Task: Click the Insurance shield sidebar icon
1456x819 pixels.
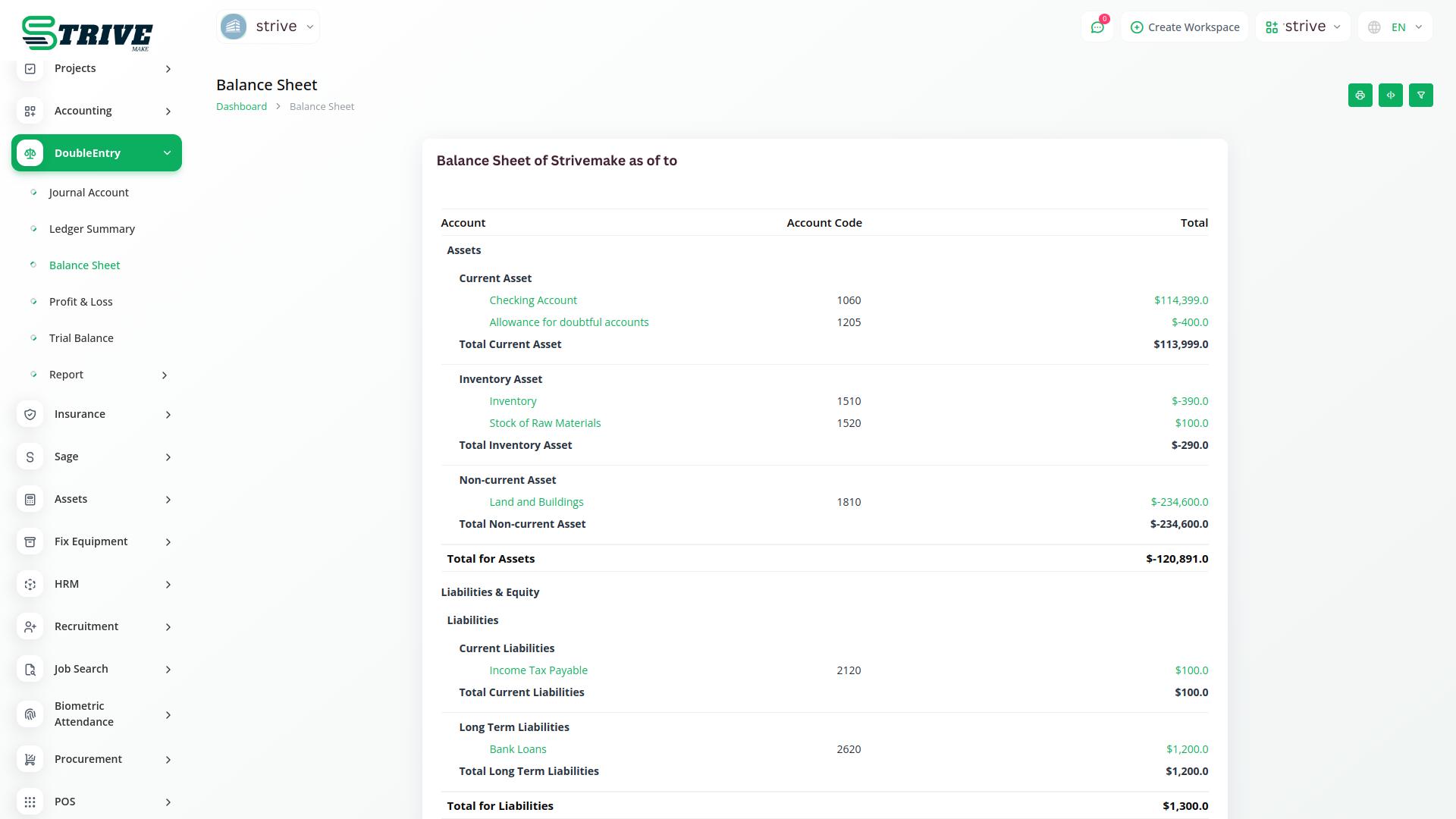Action: [30, 414]
